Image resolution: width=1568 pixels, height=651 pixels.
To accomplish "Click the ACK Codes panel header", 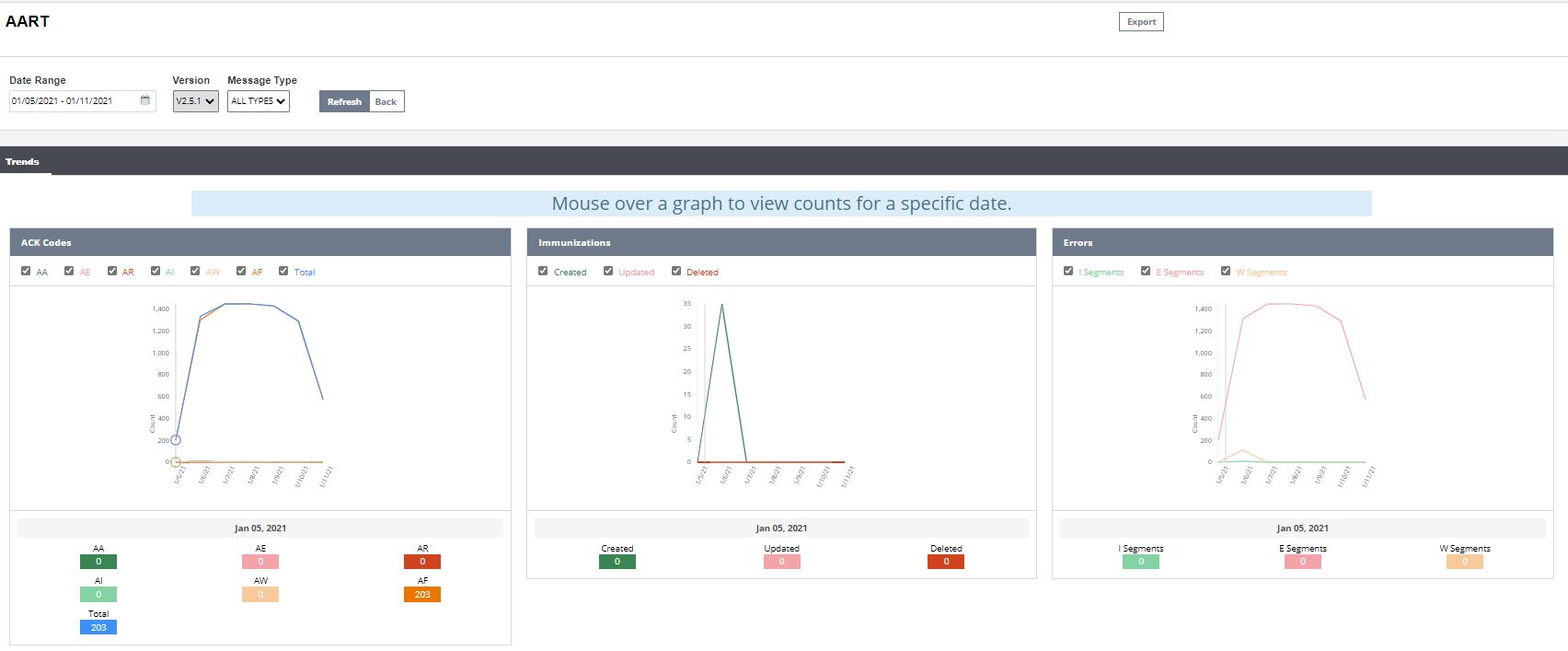I will (260, 242).
